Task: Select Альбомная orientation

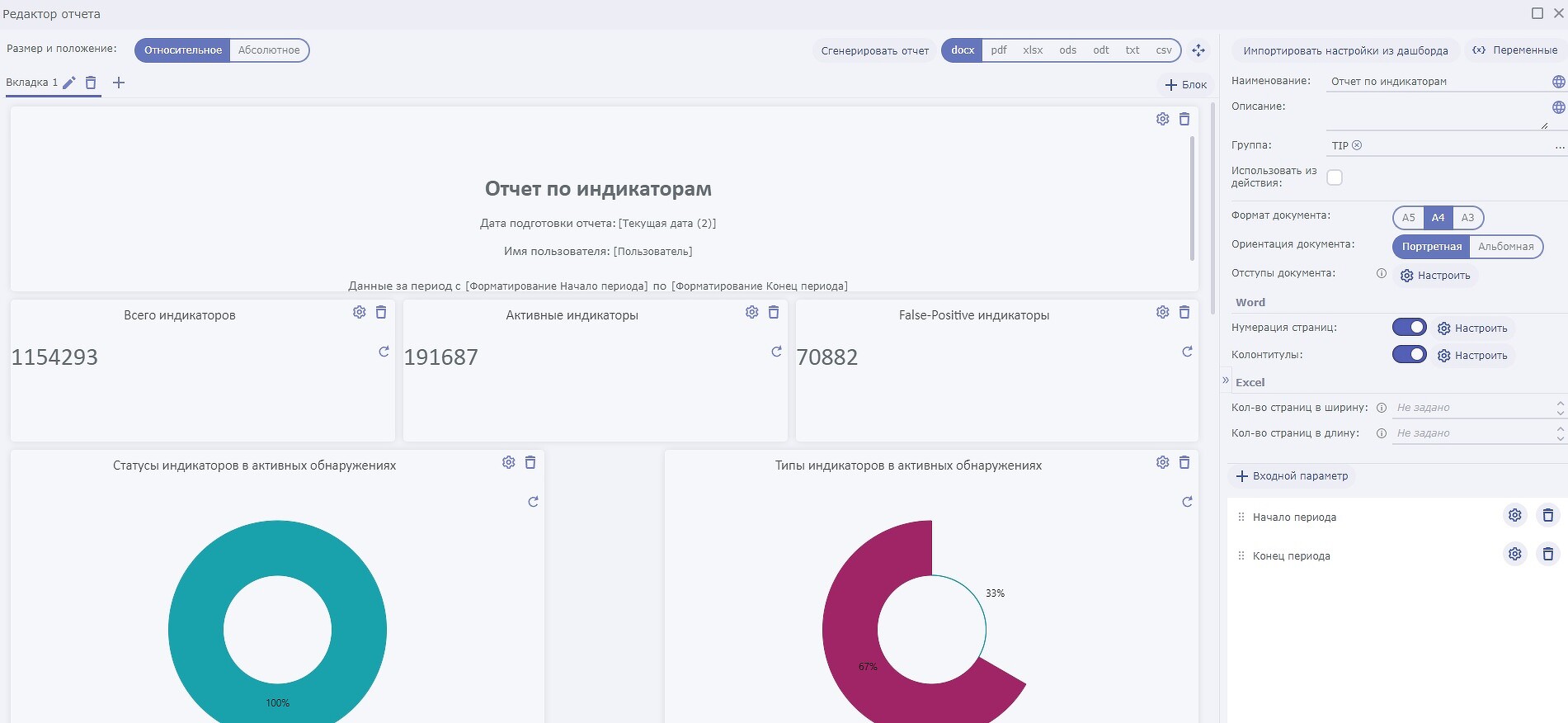Action: [x=1506, y=247]
